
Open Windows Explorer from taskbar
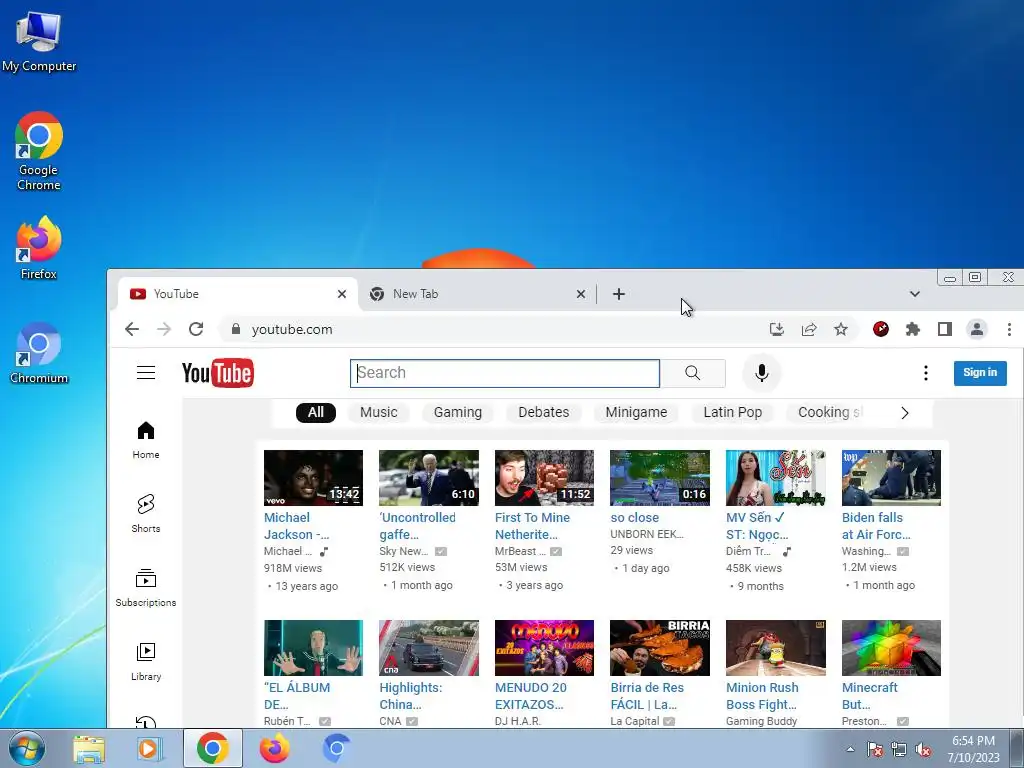pyautogui.click(x=89, y=749)
